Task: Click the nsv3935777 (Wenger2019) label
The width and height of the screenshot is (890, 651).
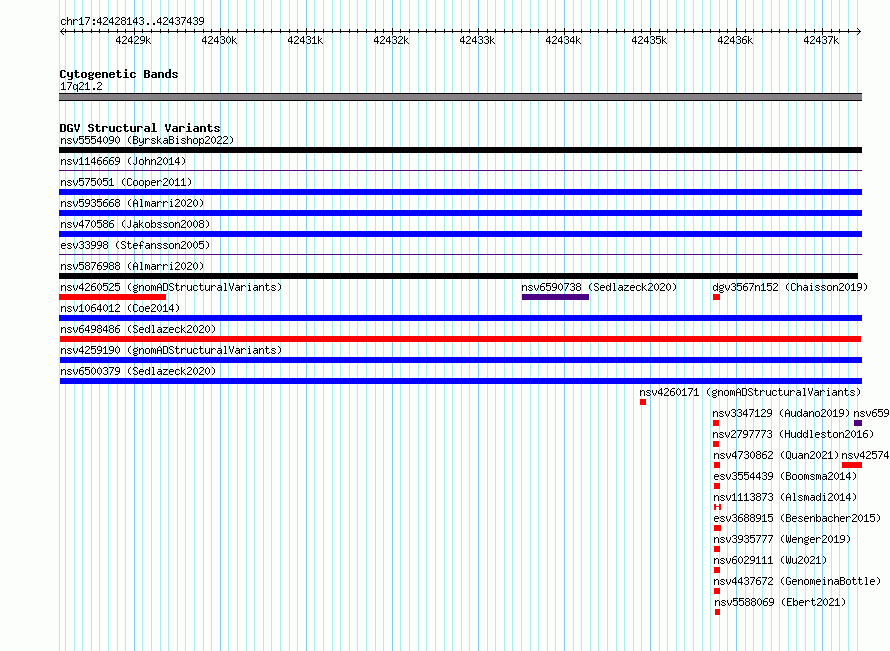Action: click(x=782, y=539)
